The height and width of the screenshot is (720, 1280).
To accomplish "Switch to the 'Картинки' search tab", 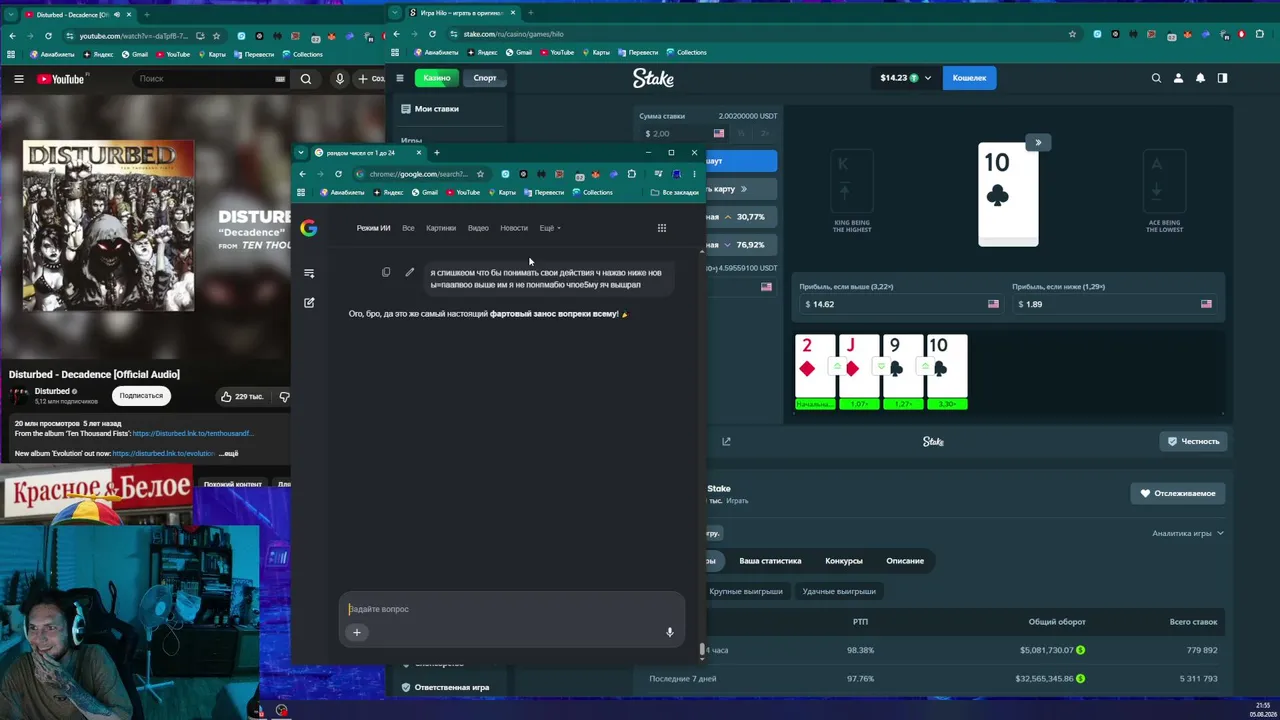I will click(x=441, y=228).
